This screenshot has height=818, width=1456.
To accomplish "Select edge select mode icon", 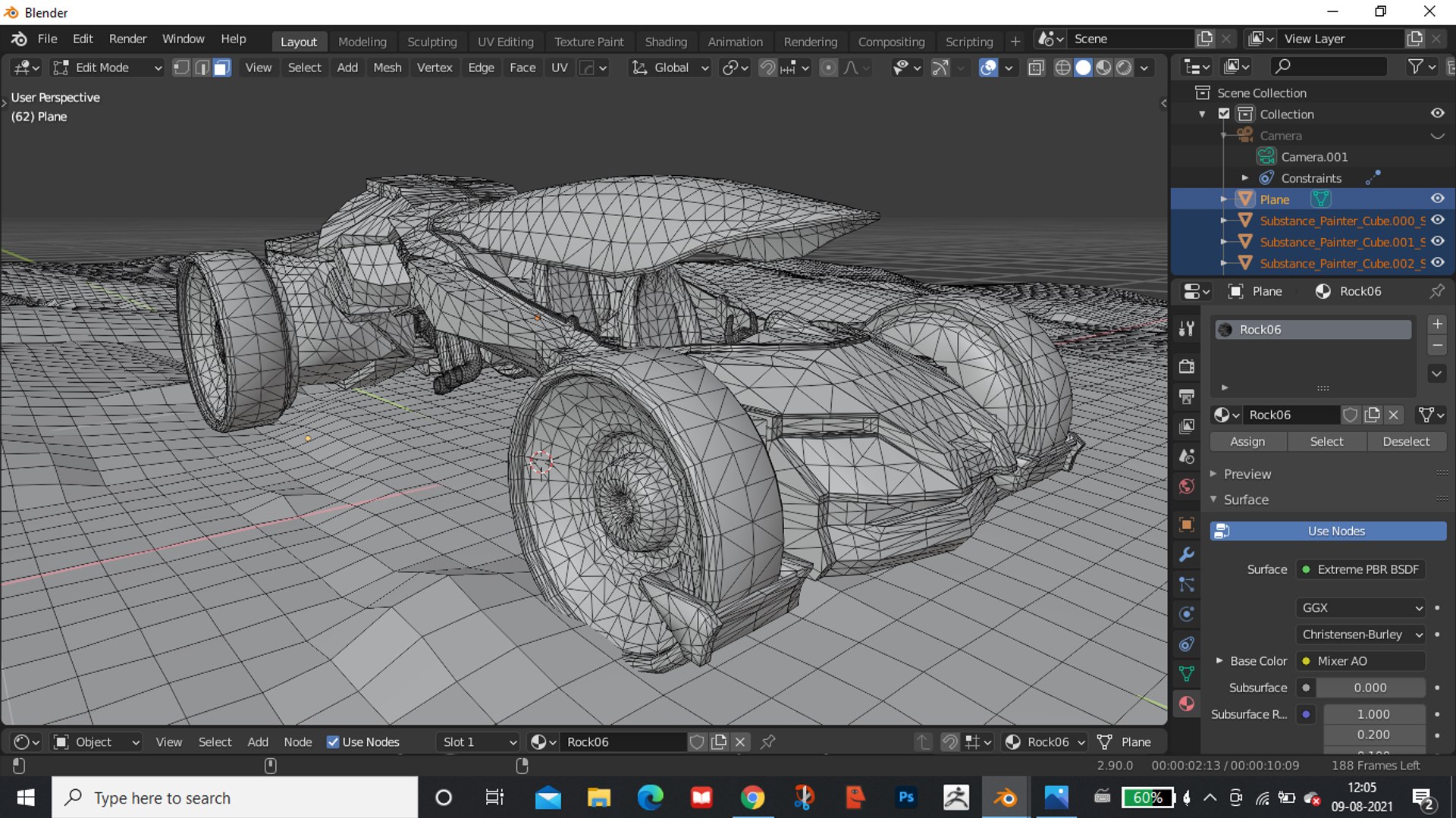I will pos(202,67).
